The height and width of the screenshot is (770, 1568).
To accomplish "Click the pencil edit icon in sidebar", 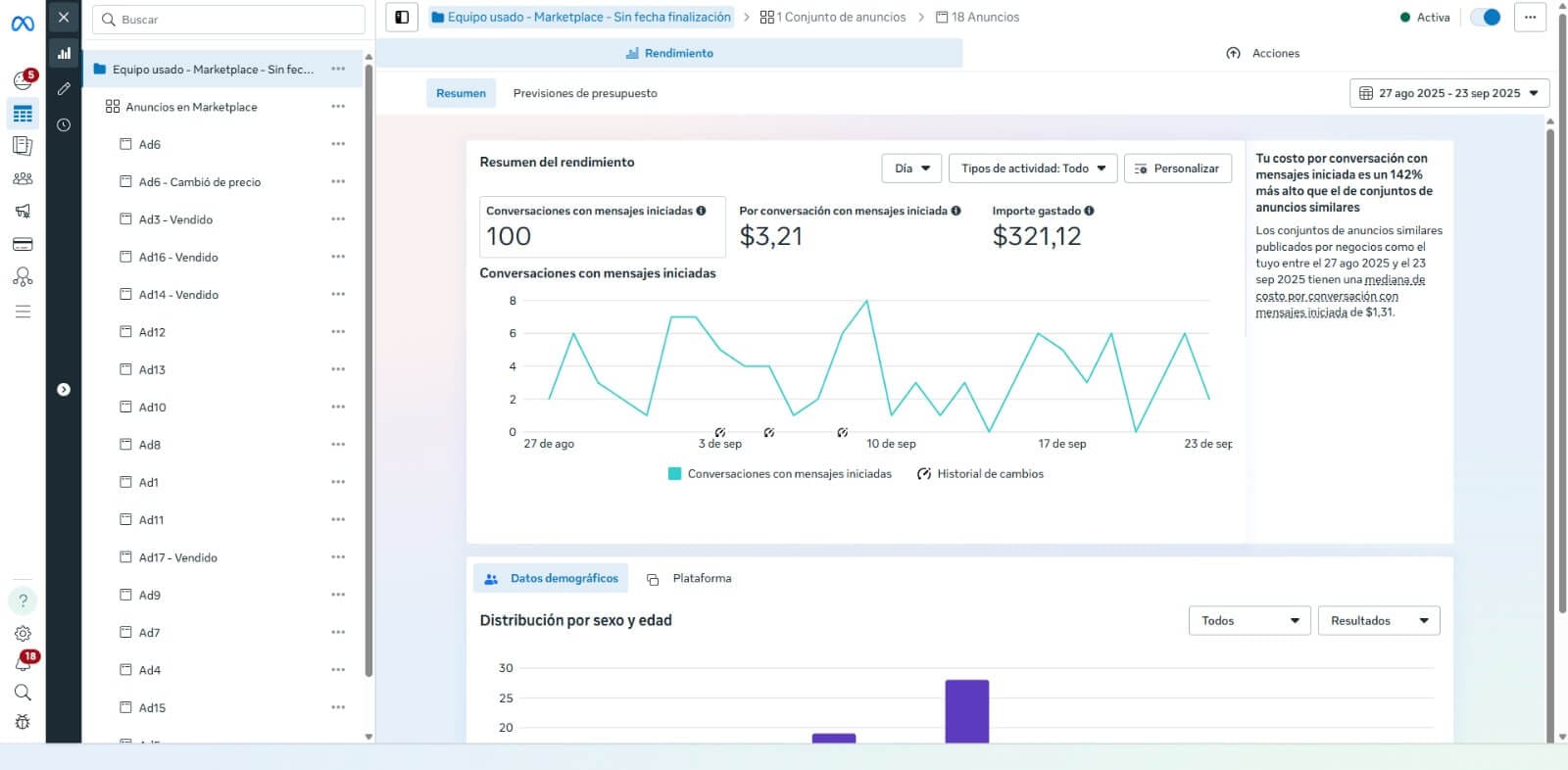I will coord(64,89).
